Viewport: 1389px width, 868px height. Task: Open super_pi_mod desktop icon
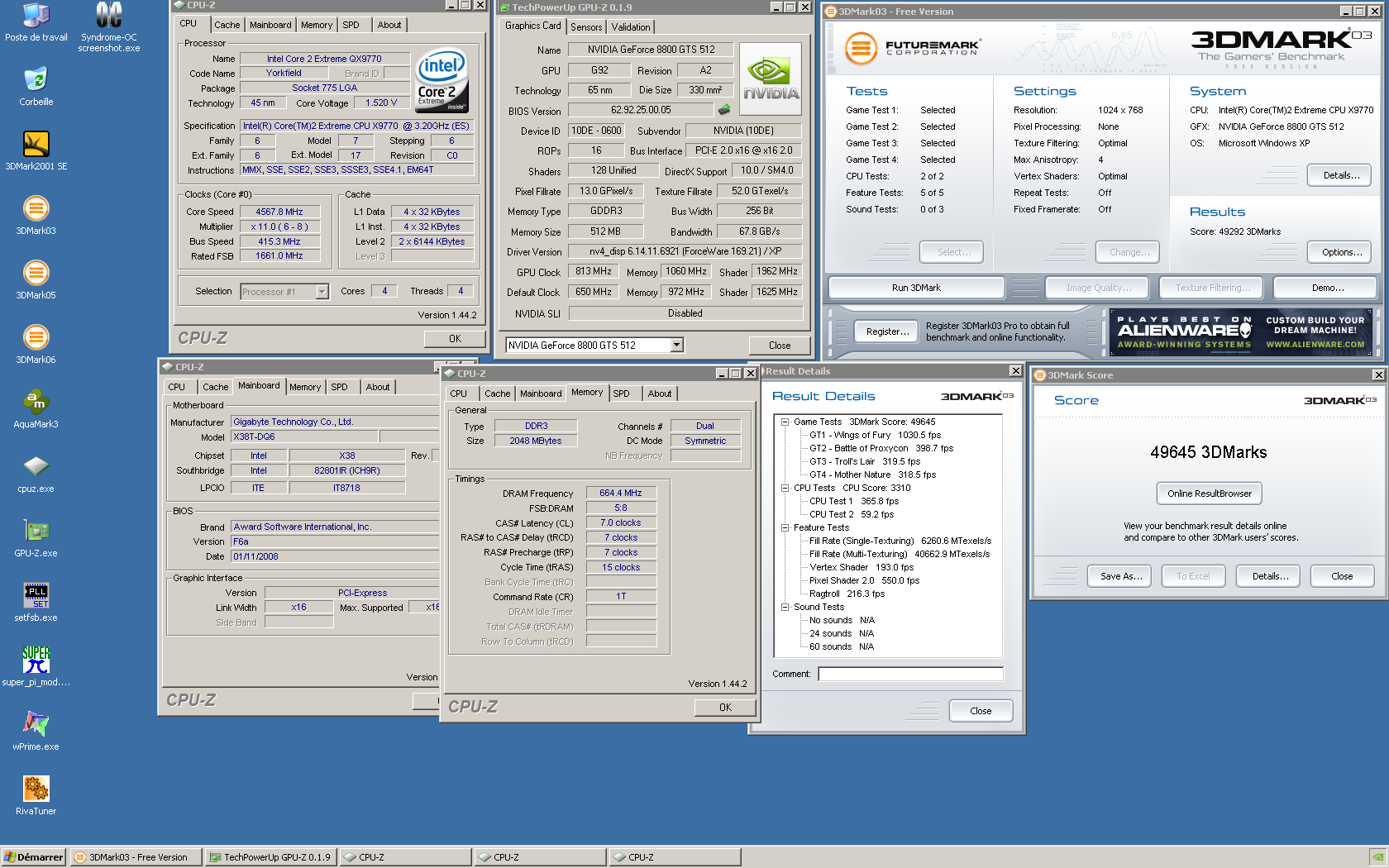(x=36, y=667)
